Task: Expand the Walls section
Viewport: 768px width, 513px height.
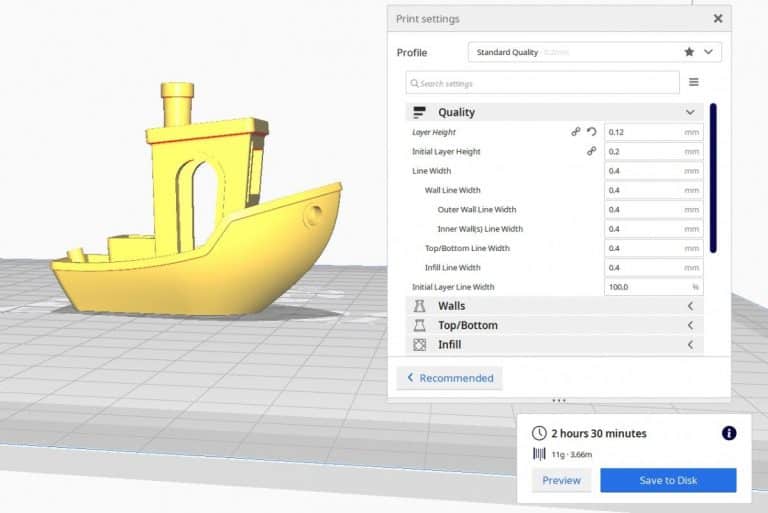Action: pos(554,306)
